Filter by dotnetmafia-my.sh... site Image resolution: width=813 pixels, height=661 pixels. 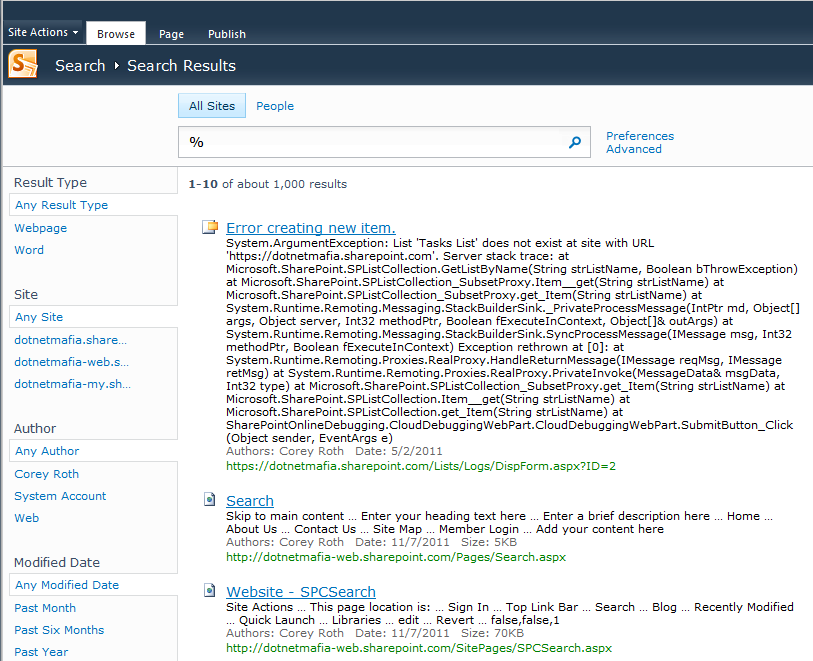pos(73,384)
